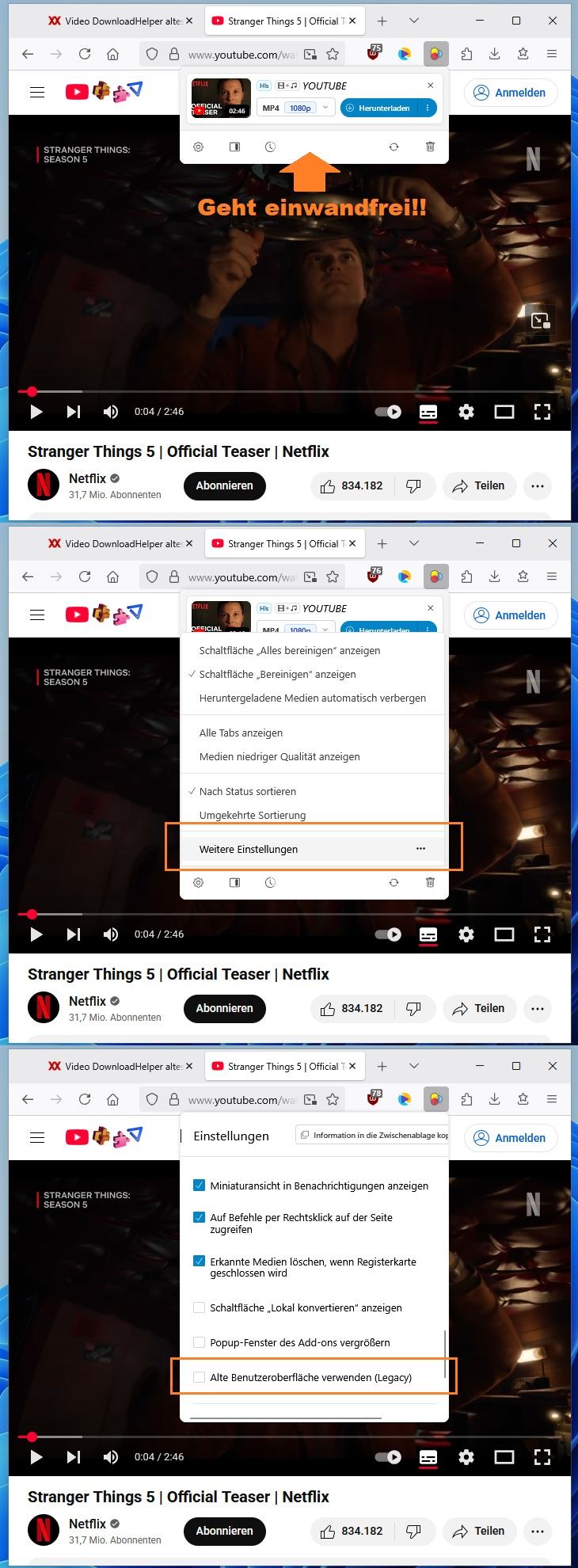The image size is (578, 1568).
Task: Click history clock icon below Weitere Einstellungen menu
Action: coord(270,882)
